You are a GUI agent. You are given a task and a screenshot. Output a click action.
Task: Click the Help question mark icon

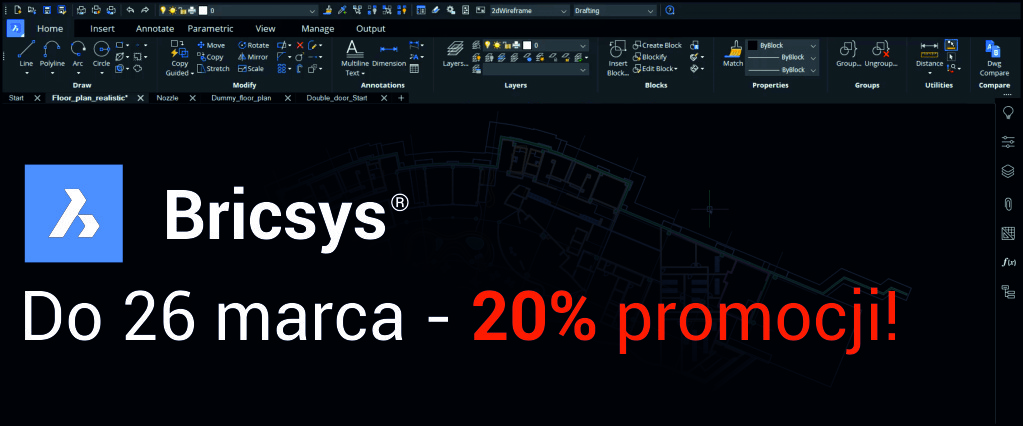point(670,10)
